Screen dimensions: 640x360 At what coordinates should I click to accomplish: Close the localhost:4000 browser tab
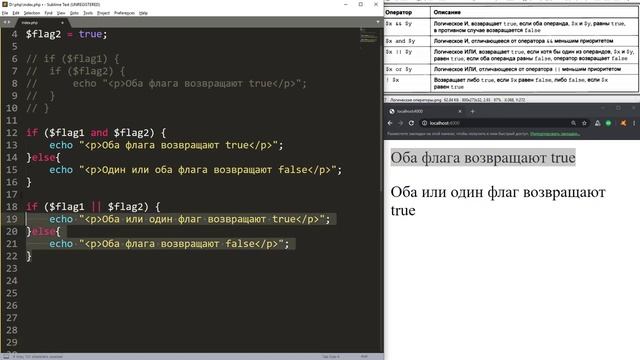460,111
